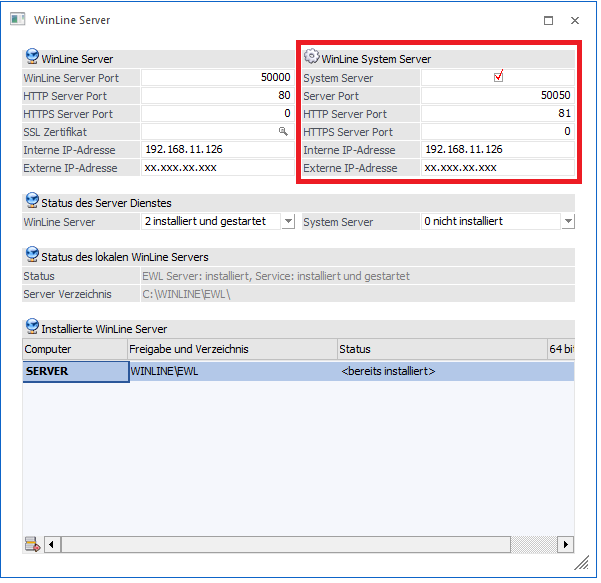Viewport: 601px width, 583px height.
Task: Click the SSL Zertifikat search magnifier icon
Action: pyautogui.click(x=283, y=132)
